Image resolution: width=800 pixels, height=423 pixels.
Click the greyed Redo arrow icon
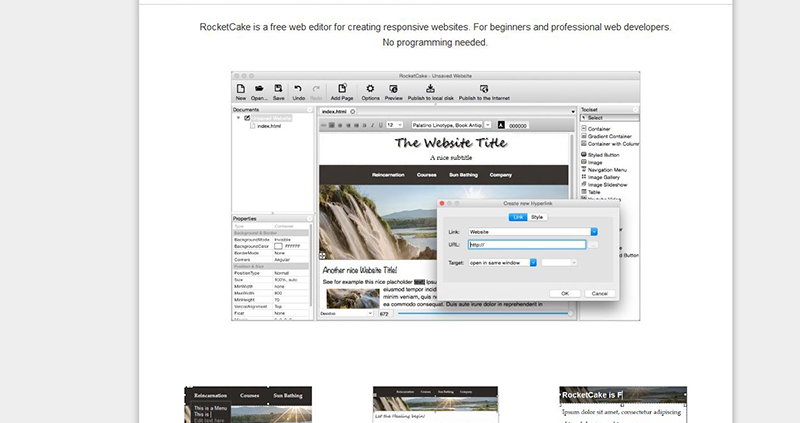[x=316, y=89]
